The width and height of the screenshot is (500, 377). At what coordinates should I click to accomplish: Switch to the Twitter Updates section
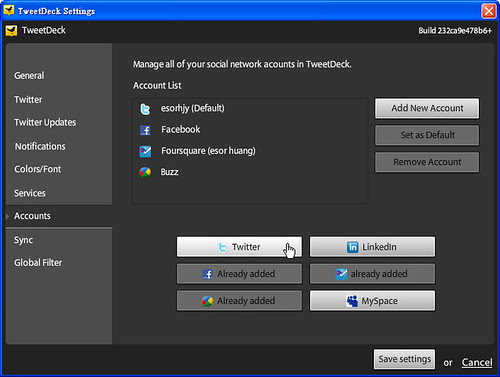[x=45, y=122]
